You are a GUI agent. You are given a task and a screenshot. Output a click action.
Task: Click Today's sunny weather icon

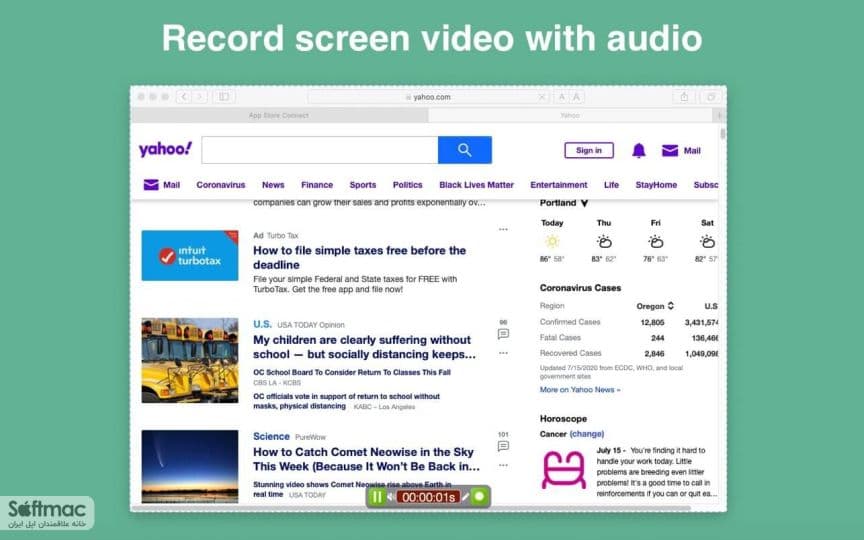[x=552, y=241]
